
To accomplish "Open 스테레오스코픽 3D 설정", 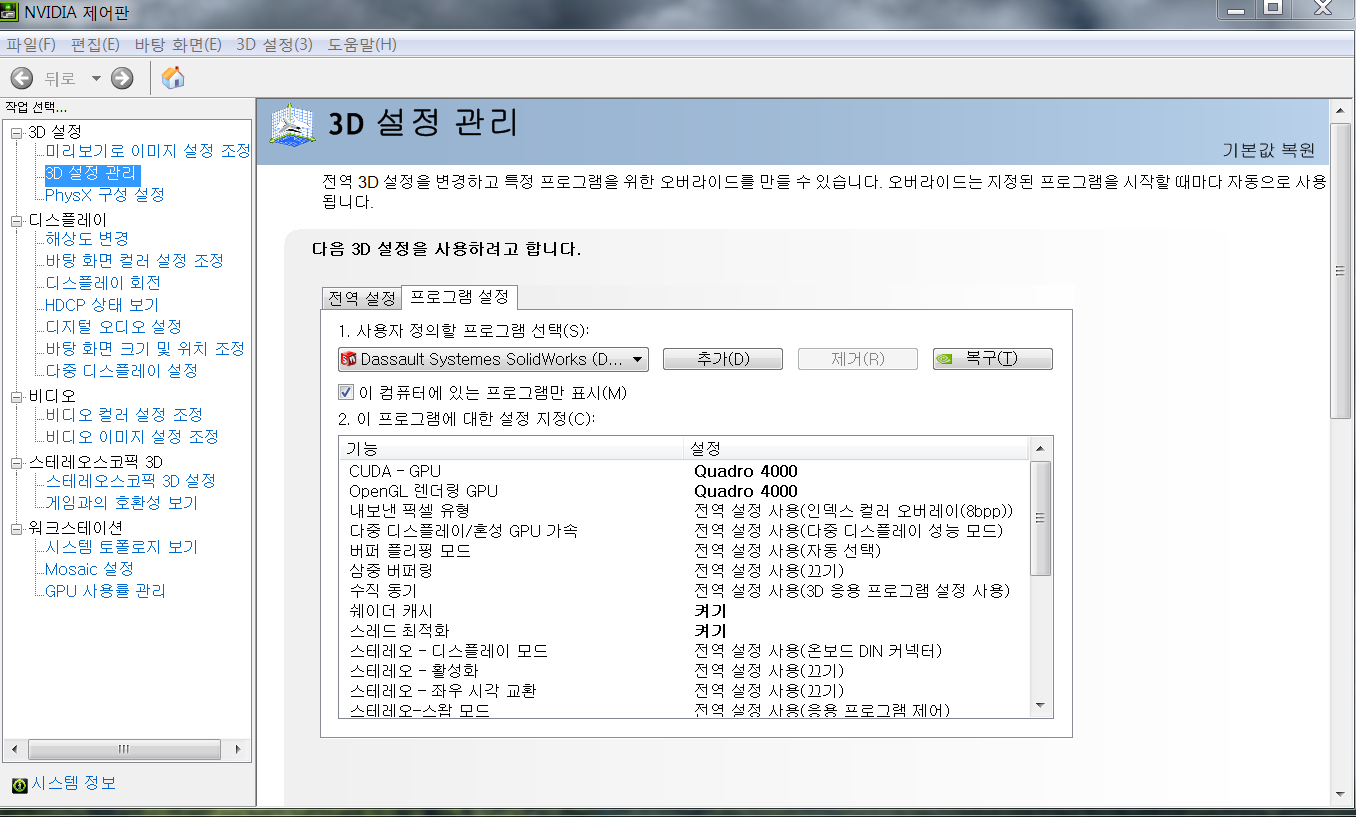I will pyautogui.click(x=130, y=481).
